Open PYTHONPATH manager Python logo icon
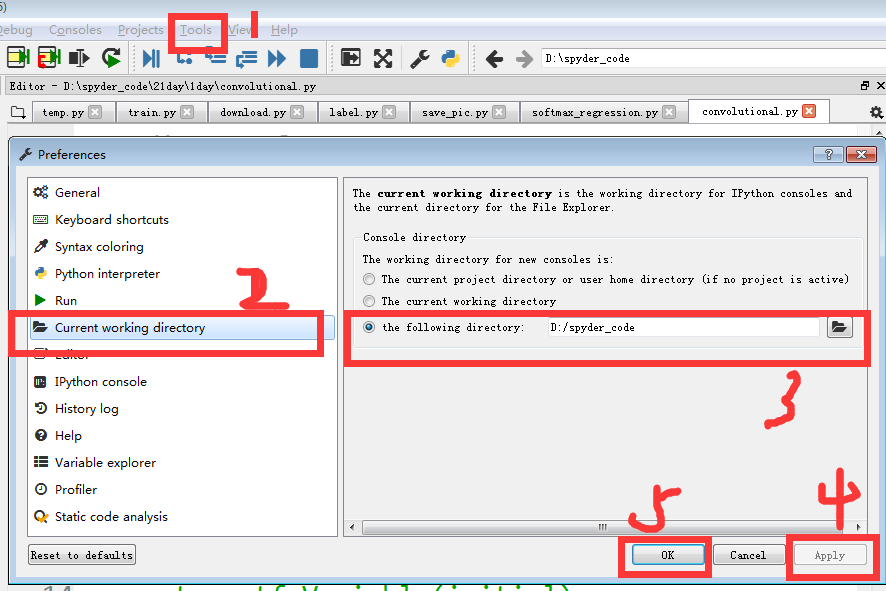 click(x=450, y=58)
